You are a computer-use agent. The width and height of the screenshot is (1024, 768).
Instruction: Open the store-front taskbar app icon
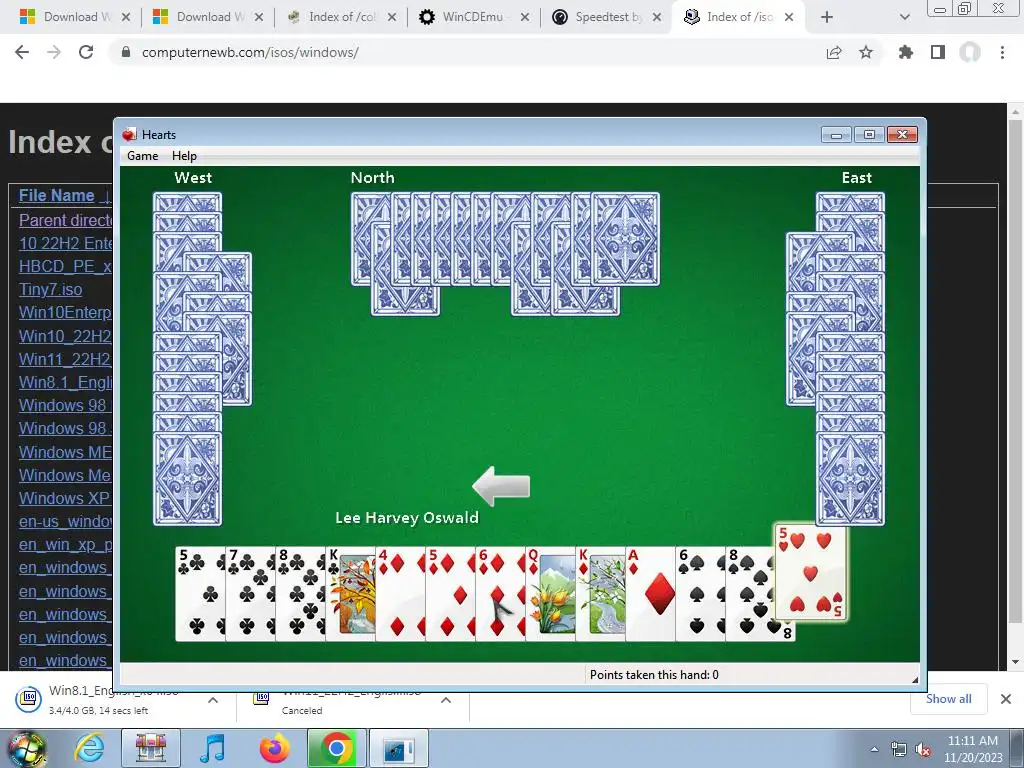[151, 748]
